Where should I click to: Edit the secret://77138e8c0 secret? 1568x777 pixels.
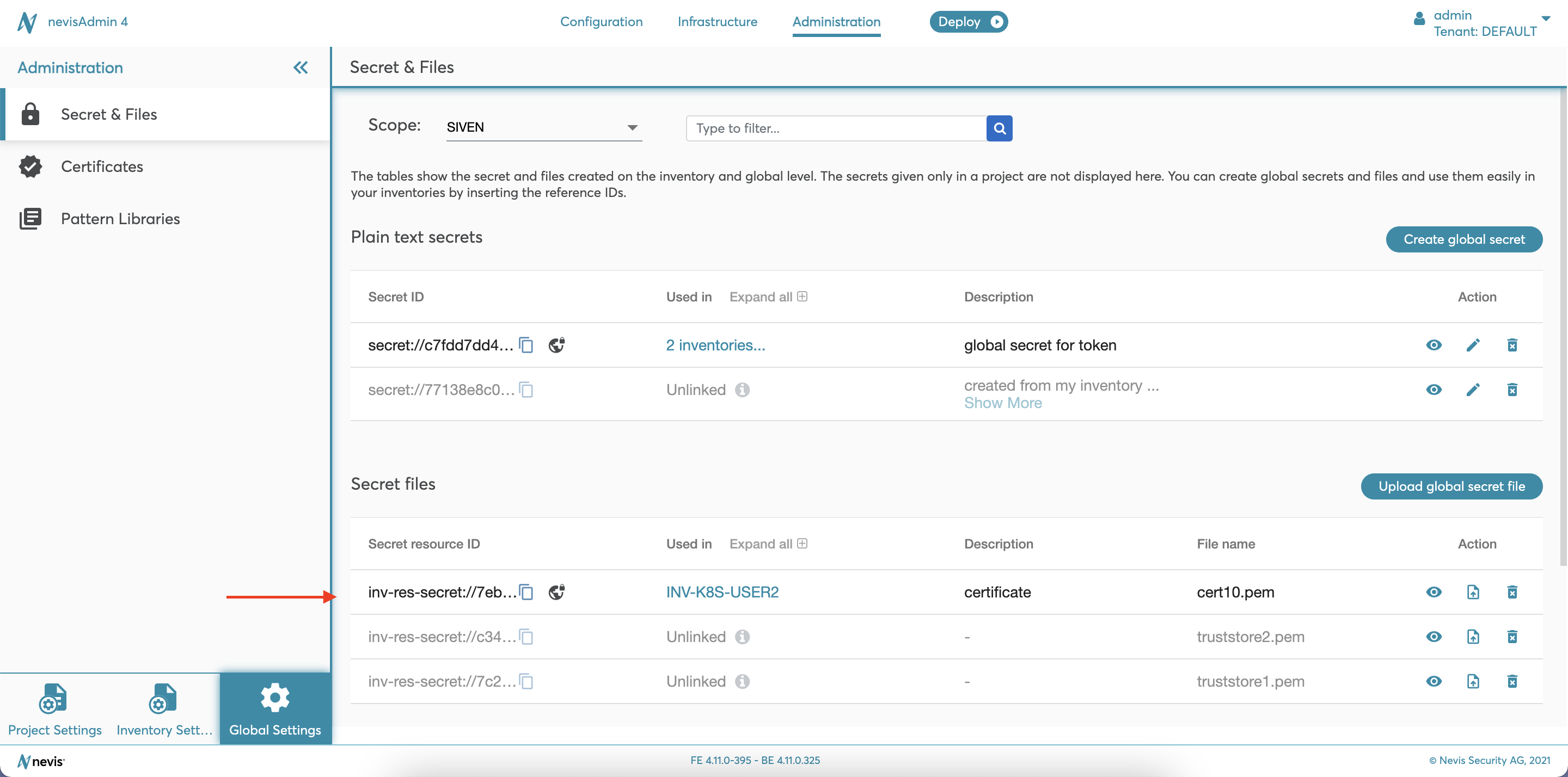click(1473, 390)
